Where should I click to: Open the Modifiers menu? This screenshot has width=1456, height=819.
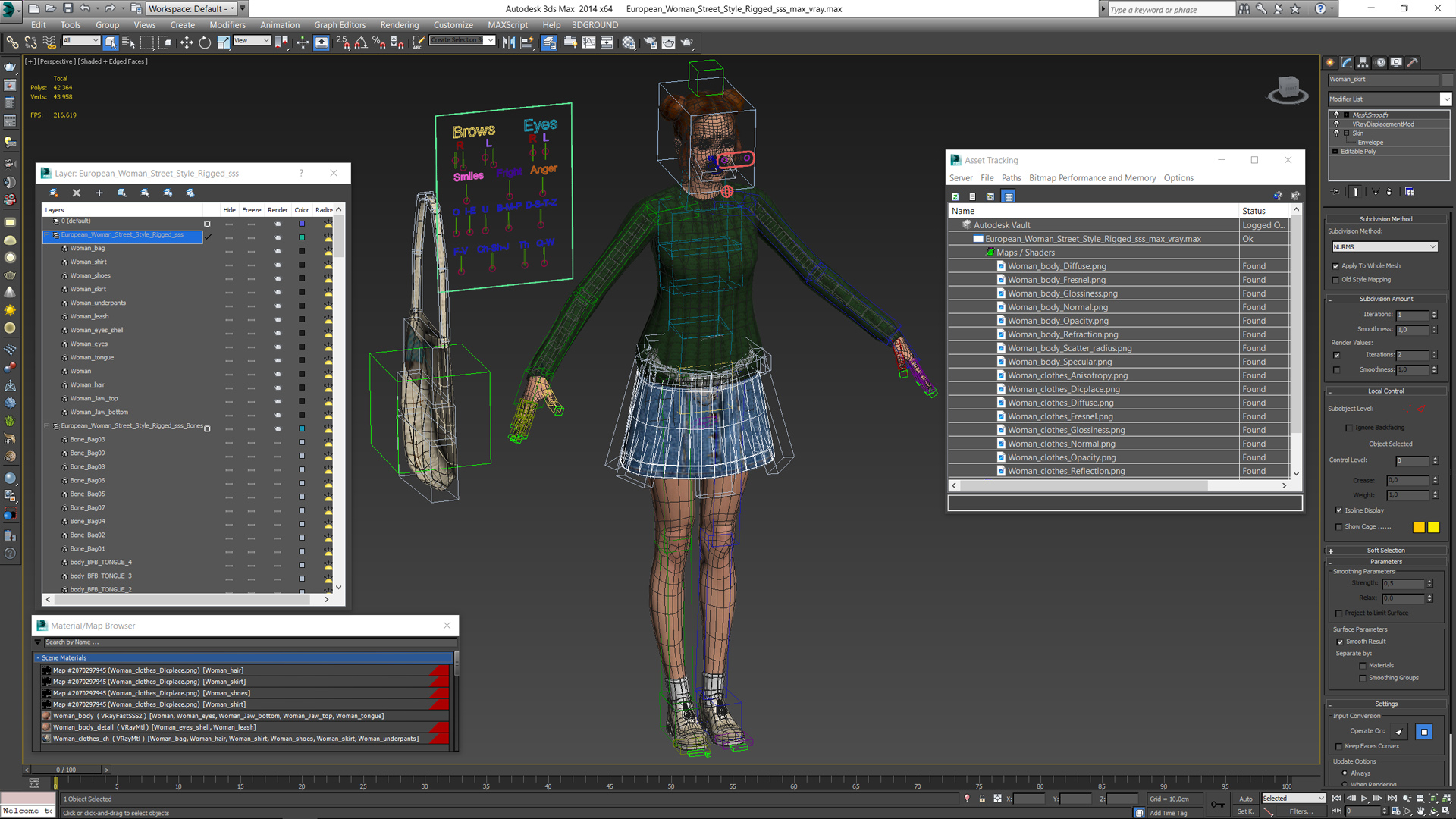point(227,25)
